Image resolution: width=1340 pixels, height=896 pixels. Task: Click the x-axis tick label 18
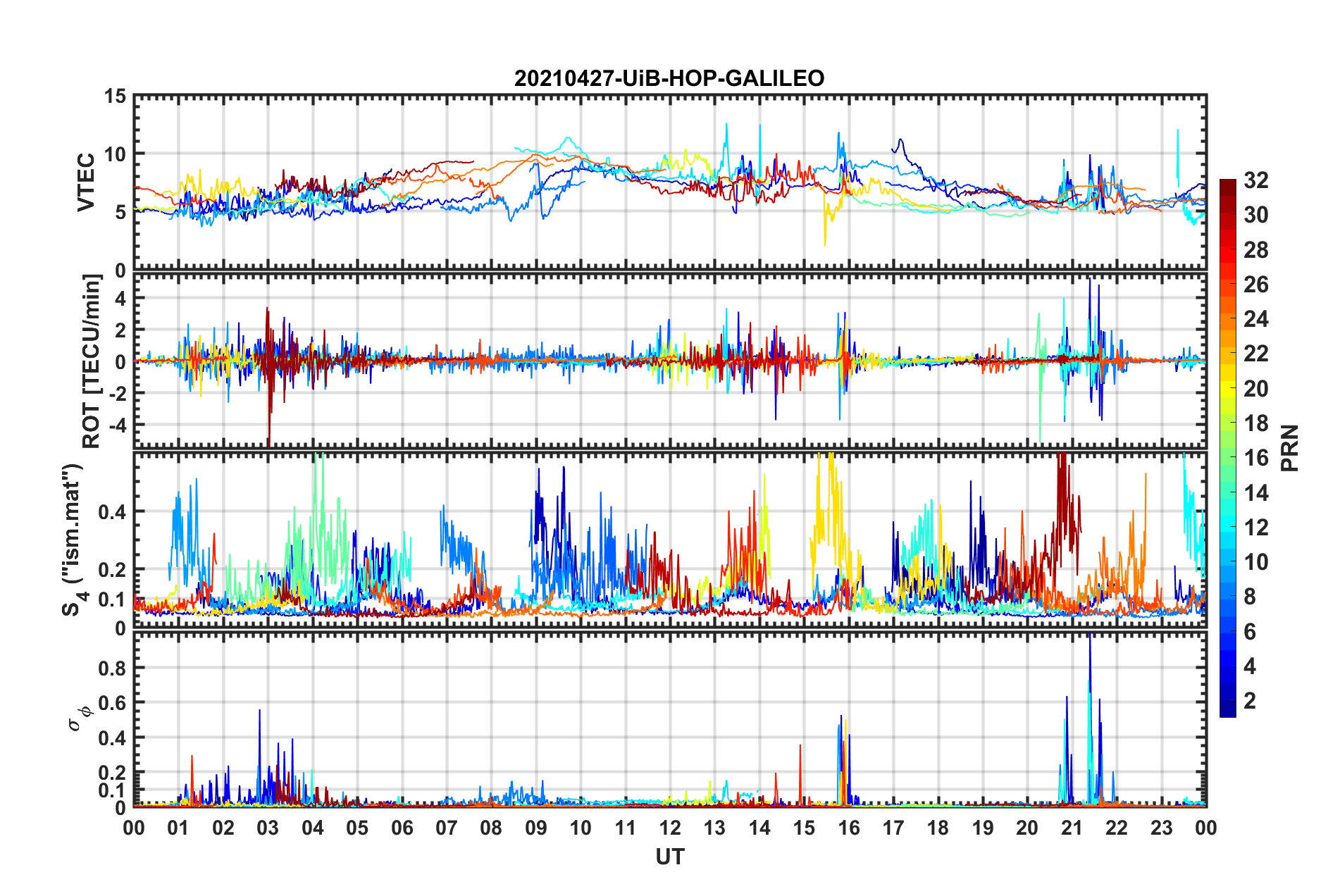(938, 828)
